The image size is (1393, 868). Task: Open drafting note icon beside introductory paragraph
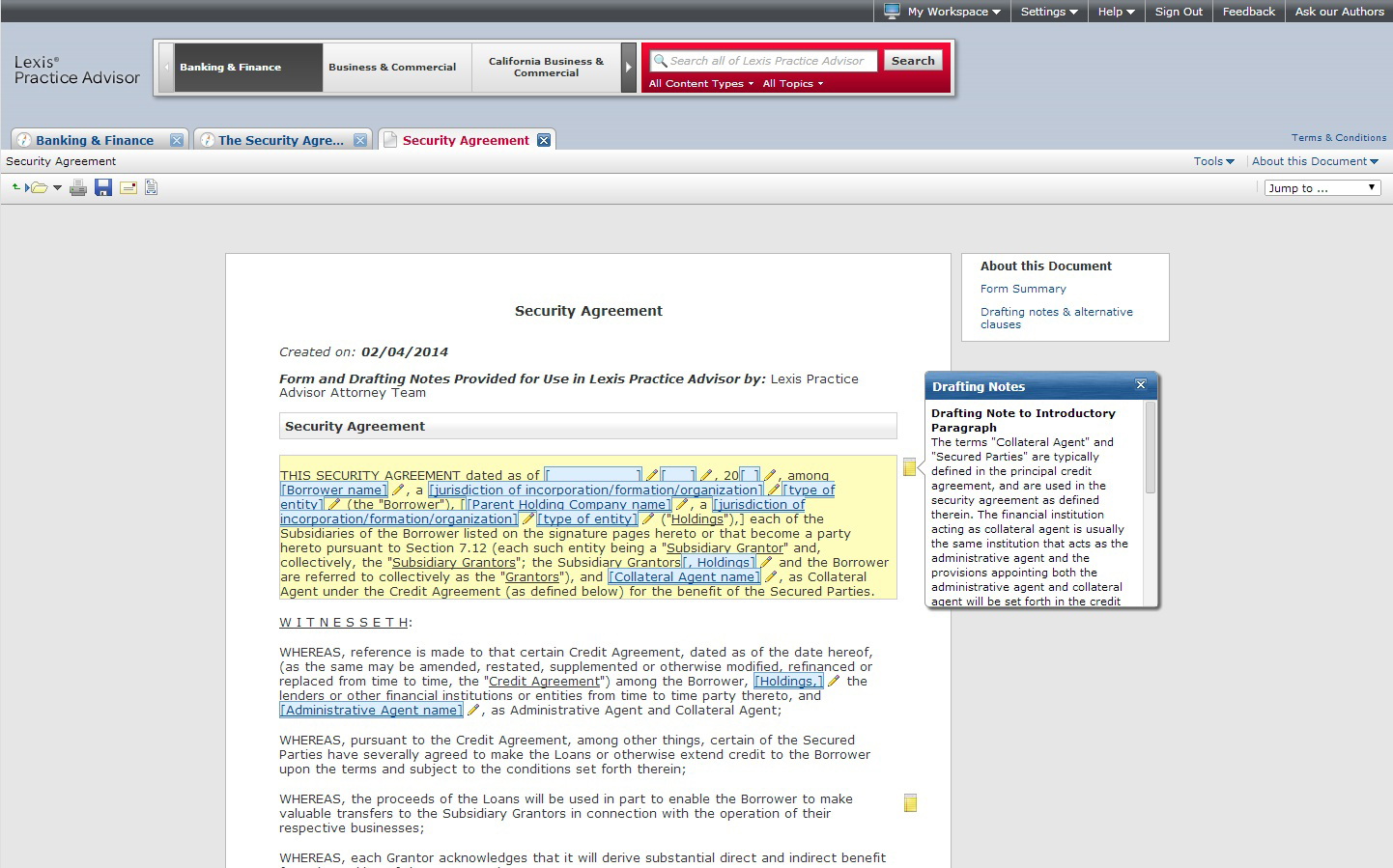(x=909, y=467)
